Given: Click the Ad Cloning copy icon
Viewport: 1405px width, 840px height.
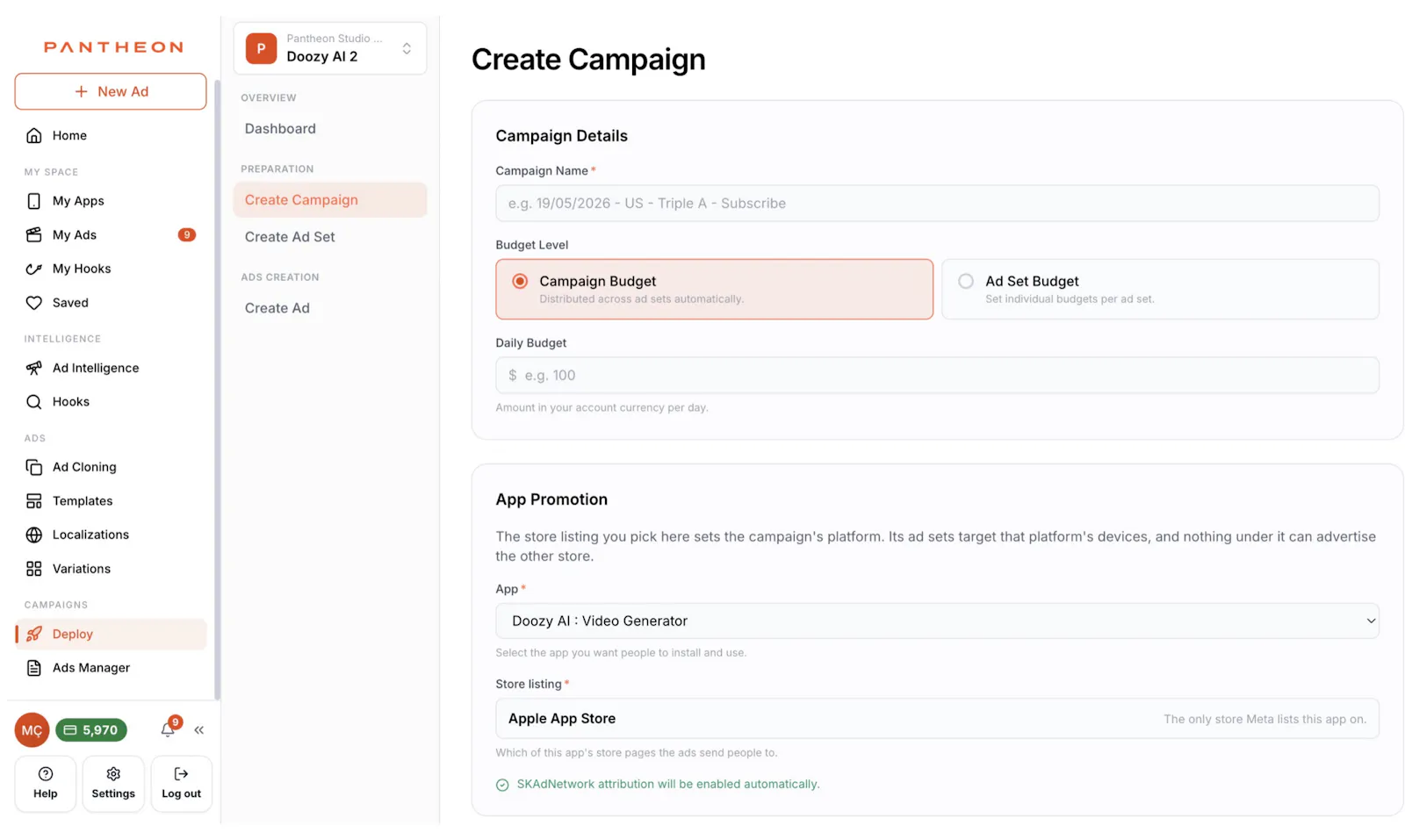Looking at the screenshot, I should click(33, 467).
